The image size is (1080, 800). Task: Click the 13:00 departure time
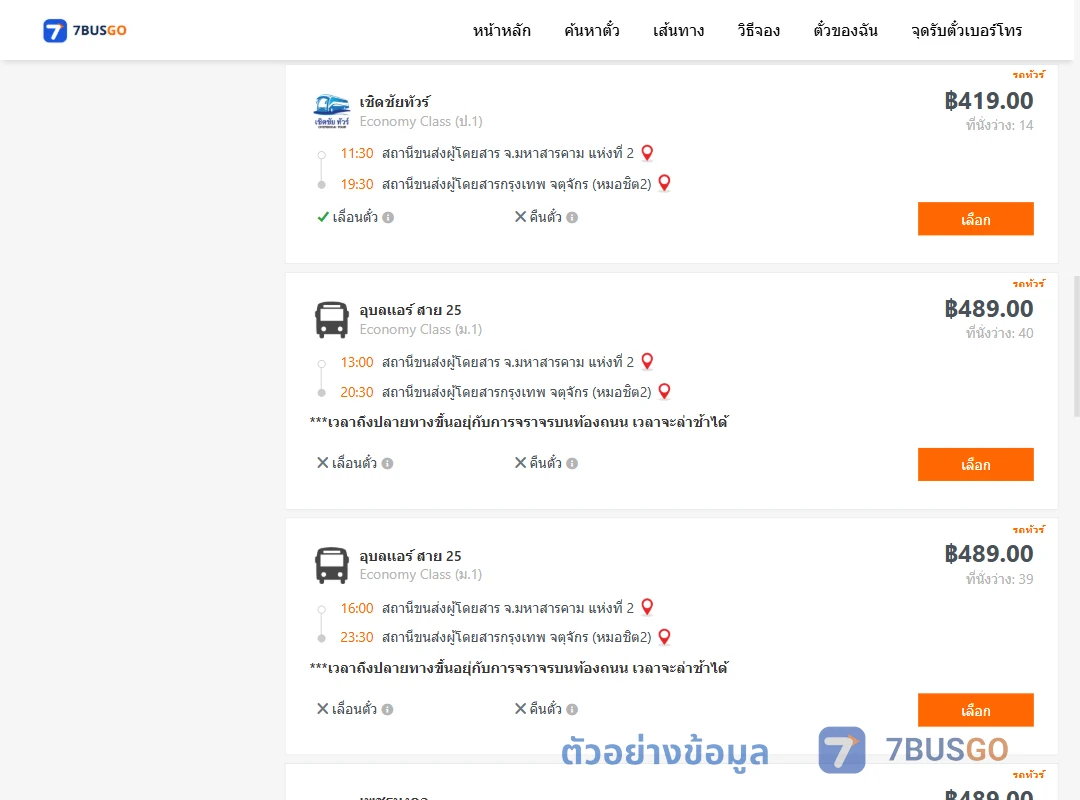tap(357, 362)
